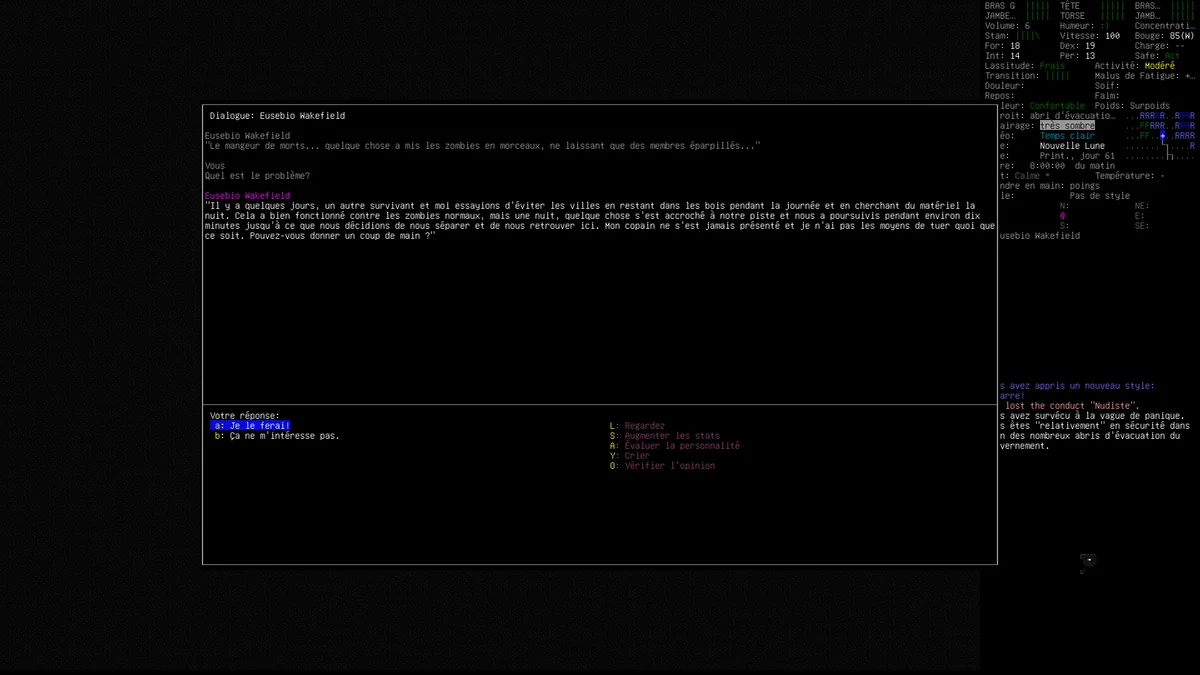Viewport: 1200px width, 675px height.
Task: Click the "Nouvelle Lune" moon phase text
Action: pos(1072,146)
